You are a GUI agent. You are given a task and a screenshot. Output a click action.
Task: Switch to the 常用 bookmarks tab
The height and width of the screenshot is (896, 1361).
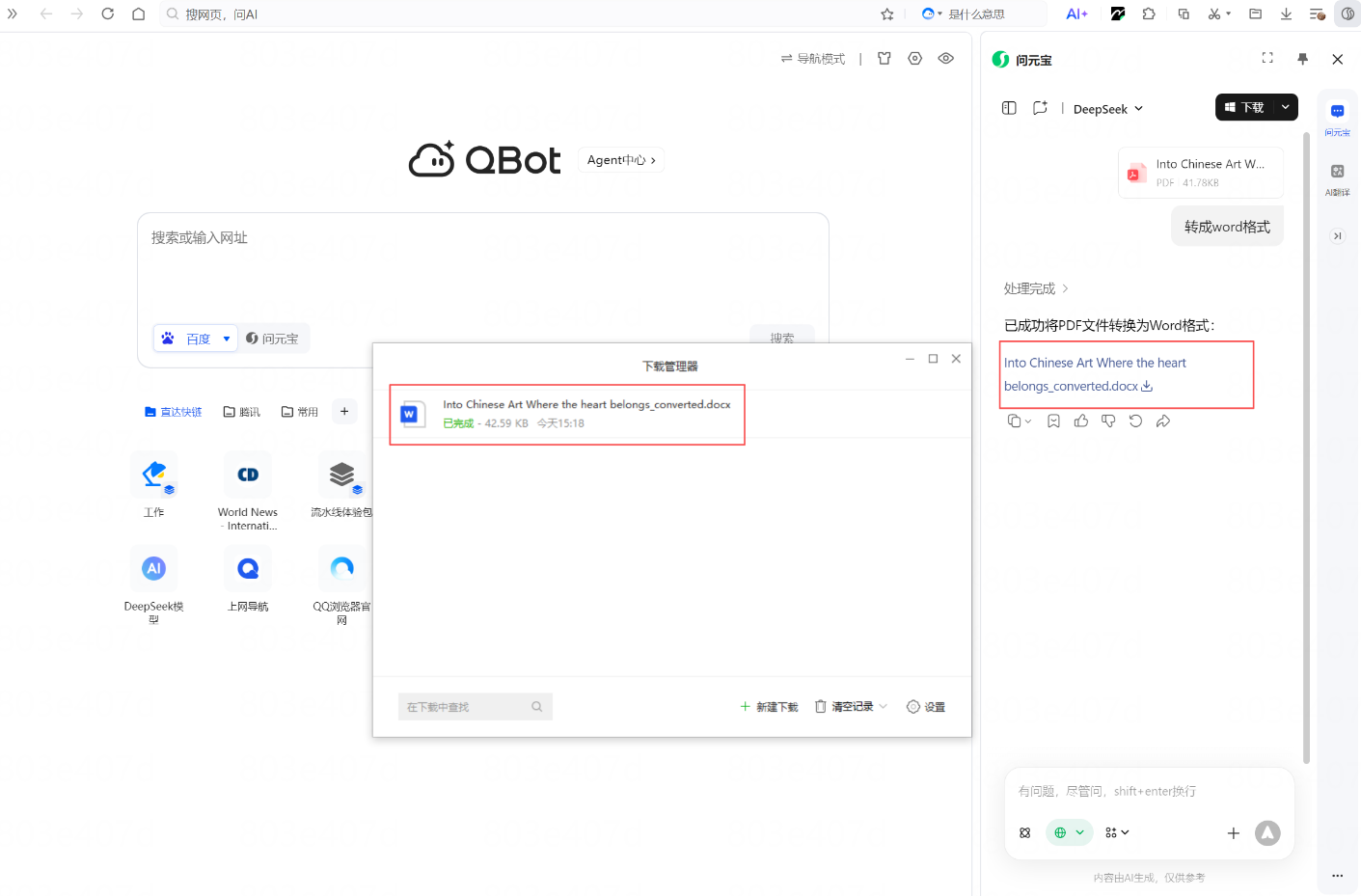[300, 412]
